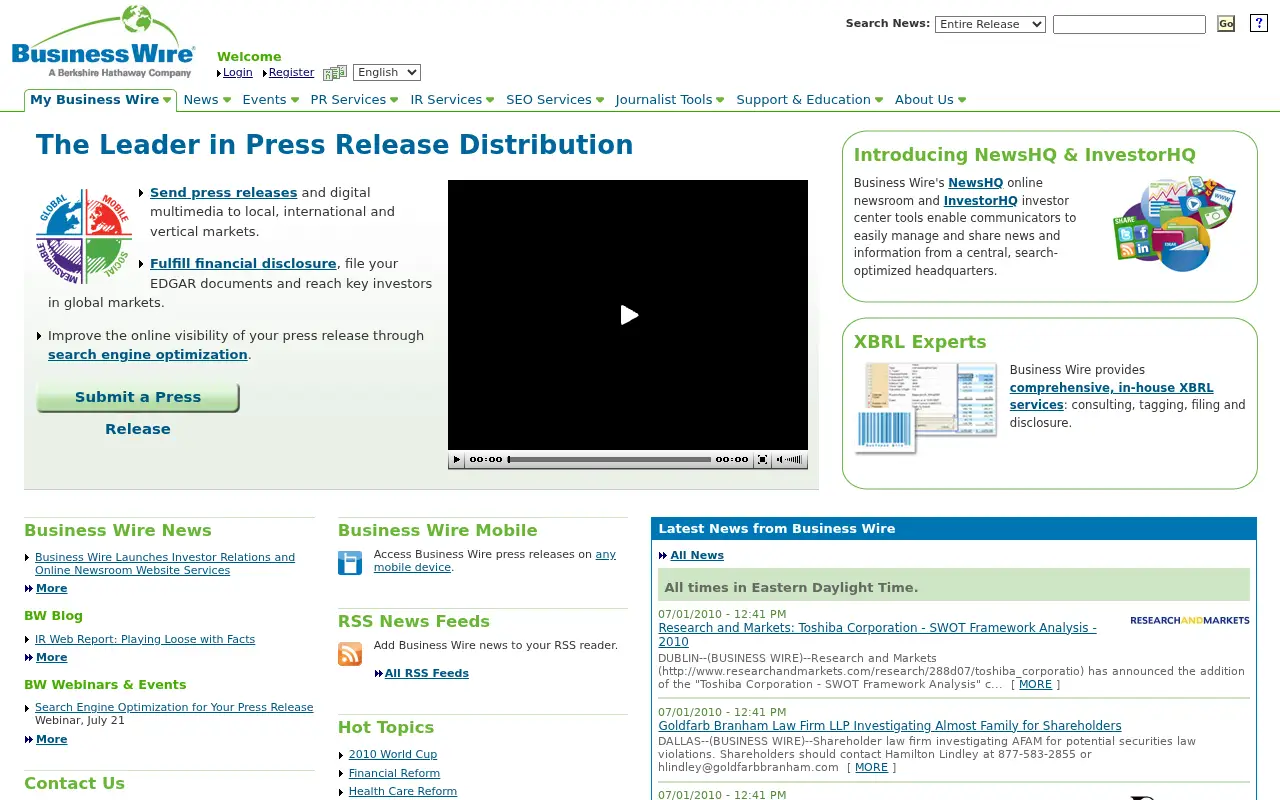Select the My Business Wire tab

pyautogui.click(x=100, y=100)
